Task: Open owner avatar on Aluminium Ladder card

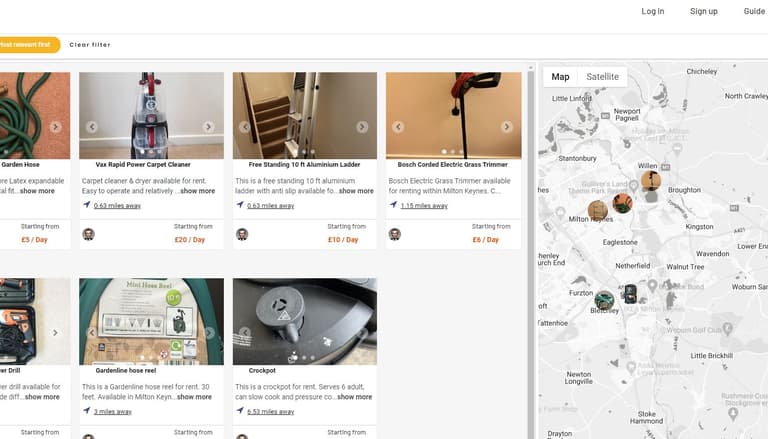Action: tap(242, 234)
